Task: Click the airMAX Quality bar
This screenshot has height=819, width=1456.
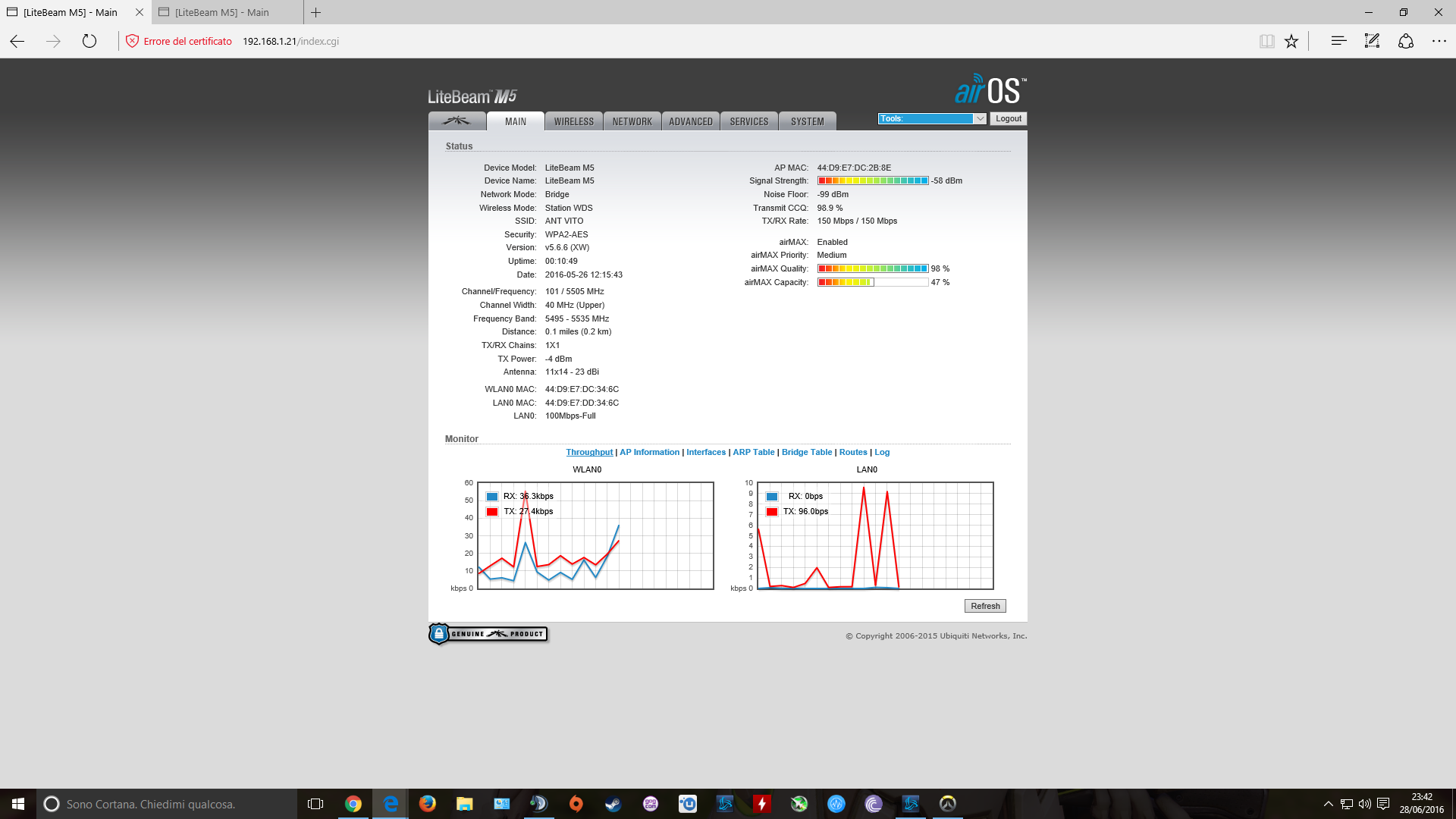Action: 873,268
